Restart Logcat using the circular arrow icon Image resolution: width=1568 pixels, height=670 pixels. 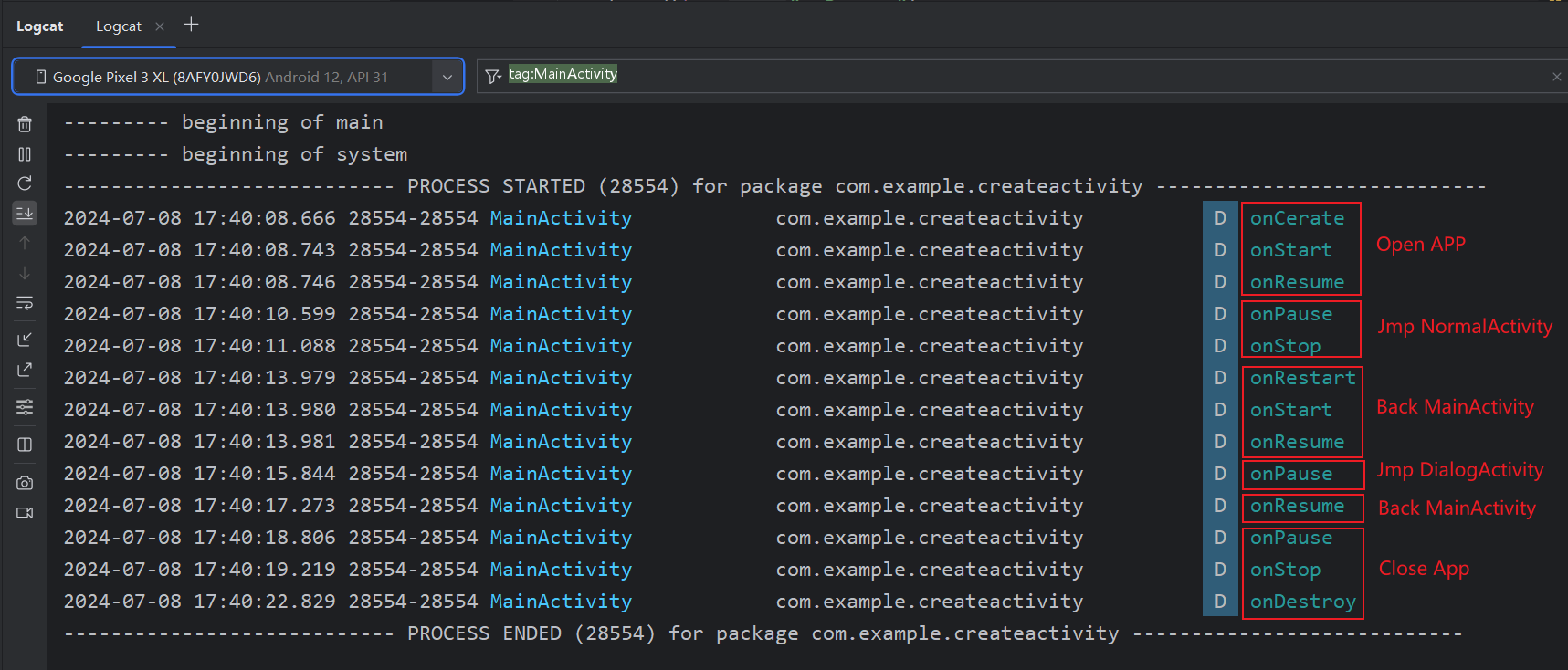click(25, 183)
